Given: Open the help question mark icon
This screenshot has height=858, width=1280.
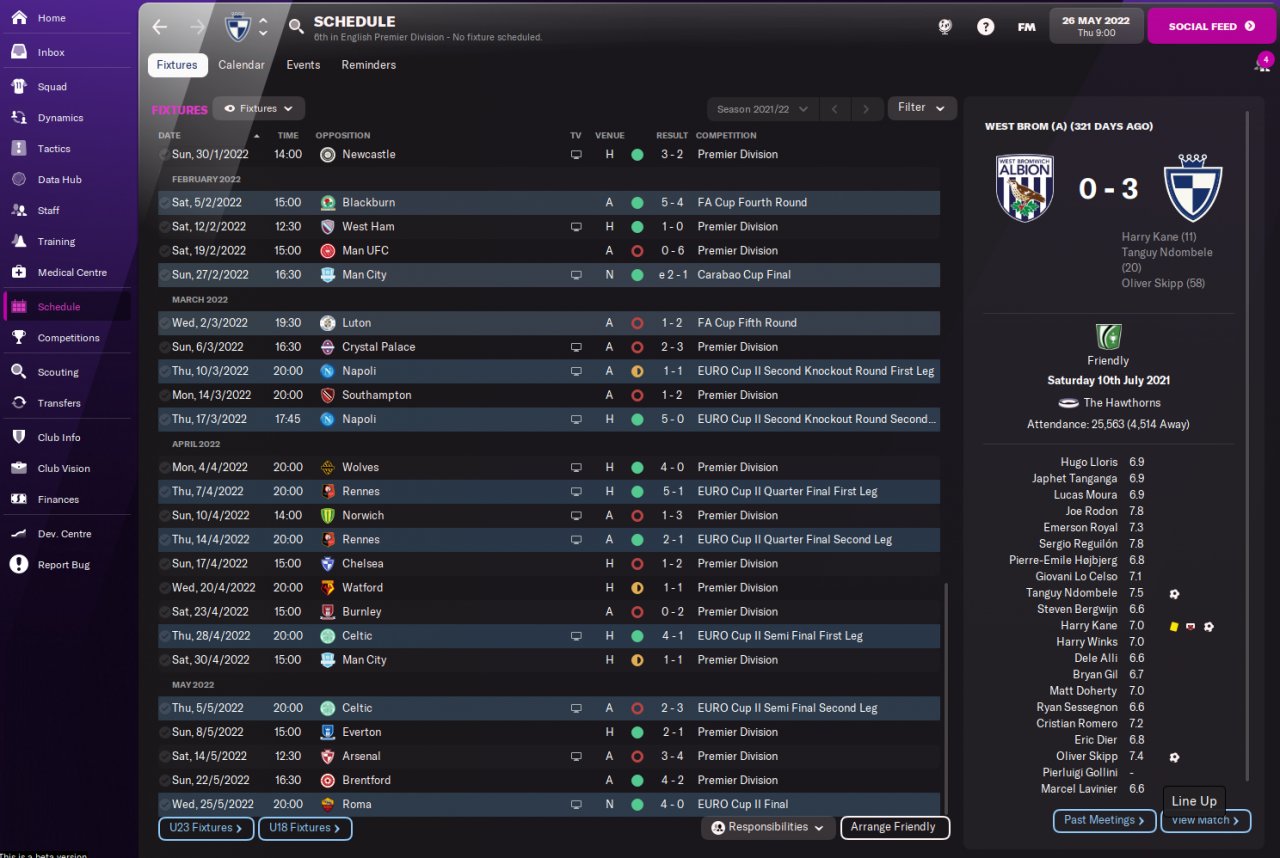Looking at the screenshot, I should [986, 27].
